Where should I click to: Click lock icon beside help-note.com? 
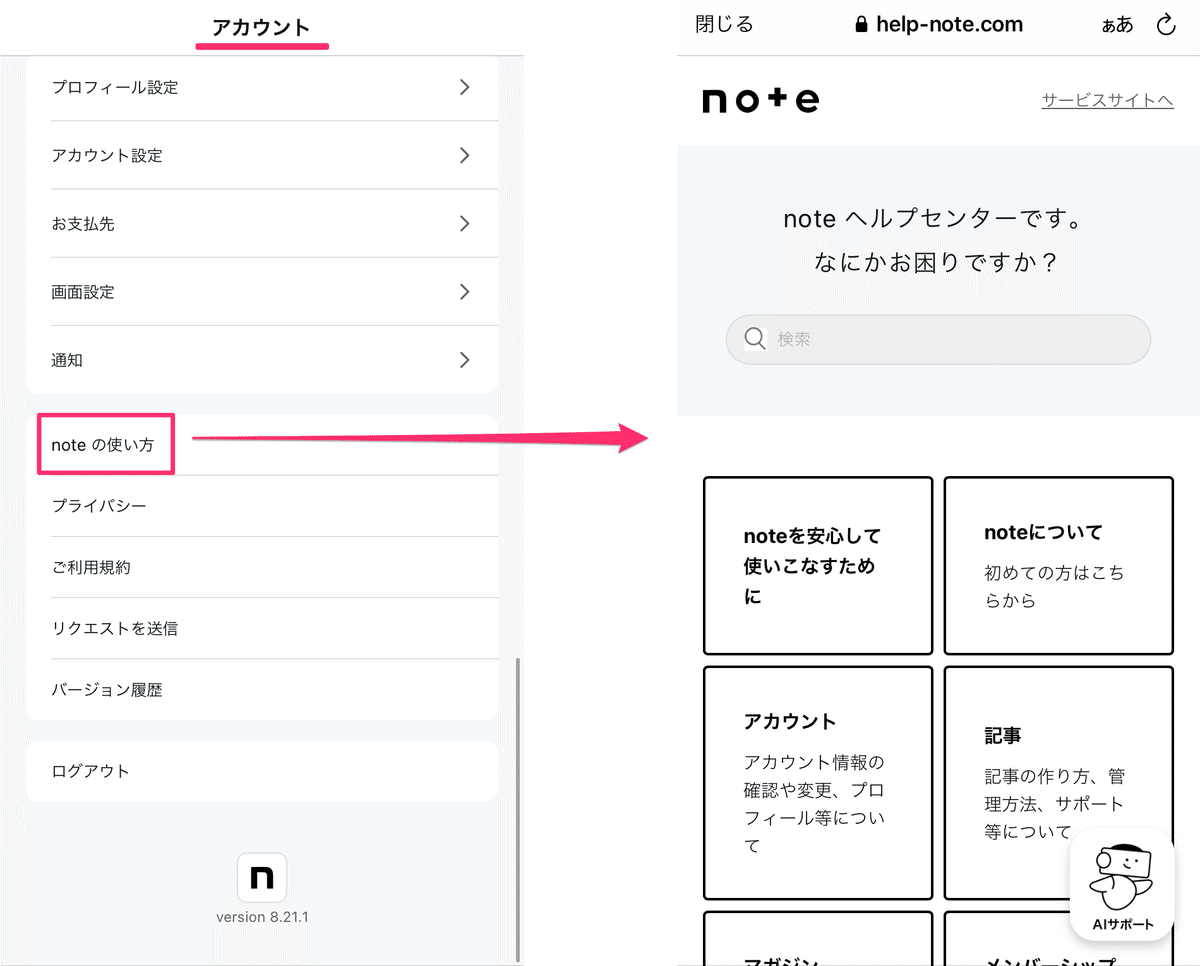(x=862, y=25)
